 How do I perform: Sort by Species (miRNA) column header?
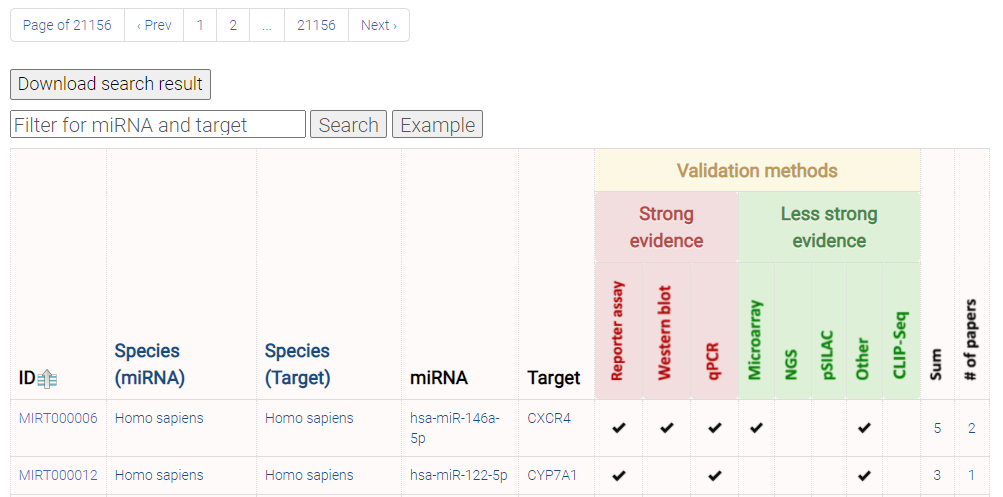point(150,365)
